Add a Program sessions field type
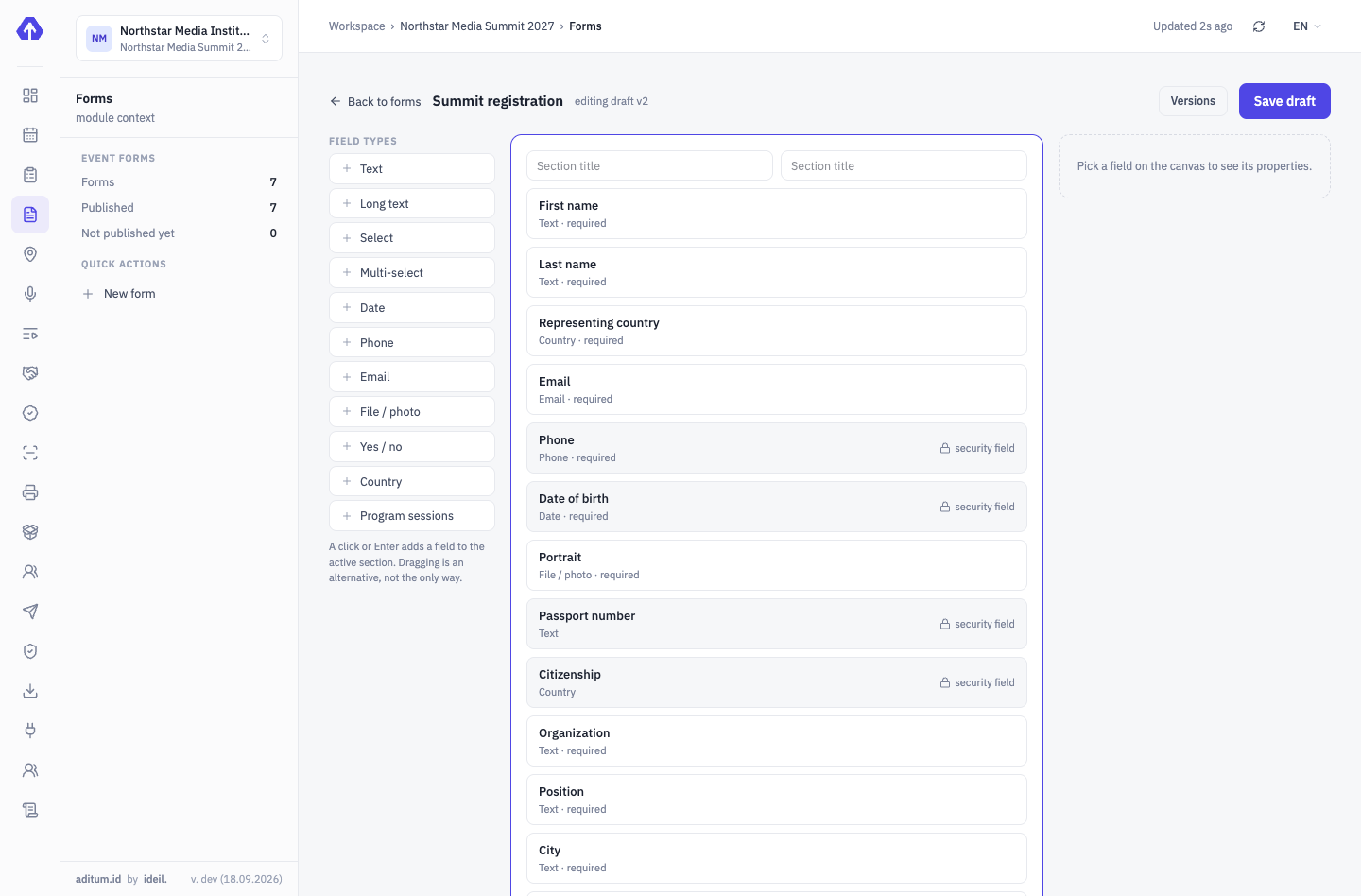1361x896 pixels. [412, 516]
